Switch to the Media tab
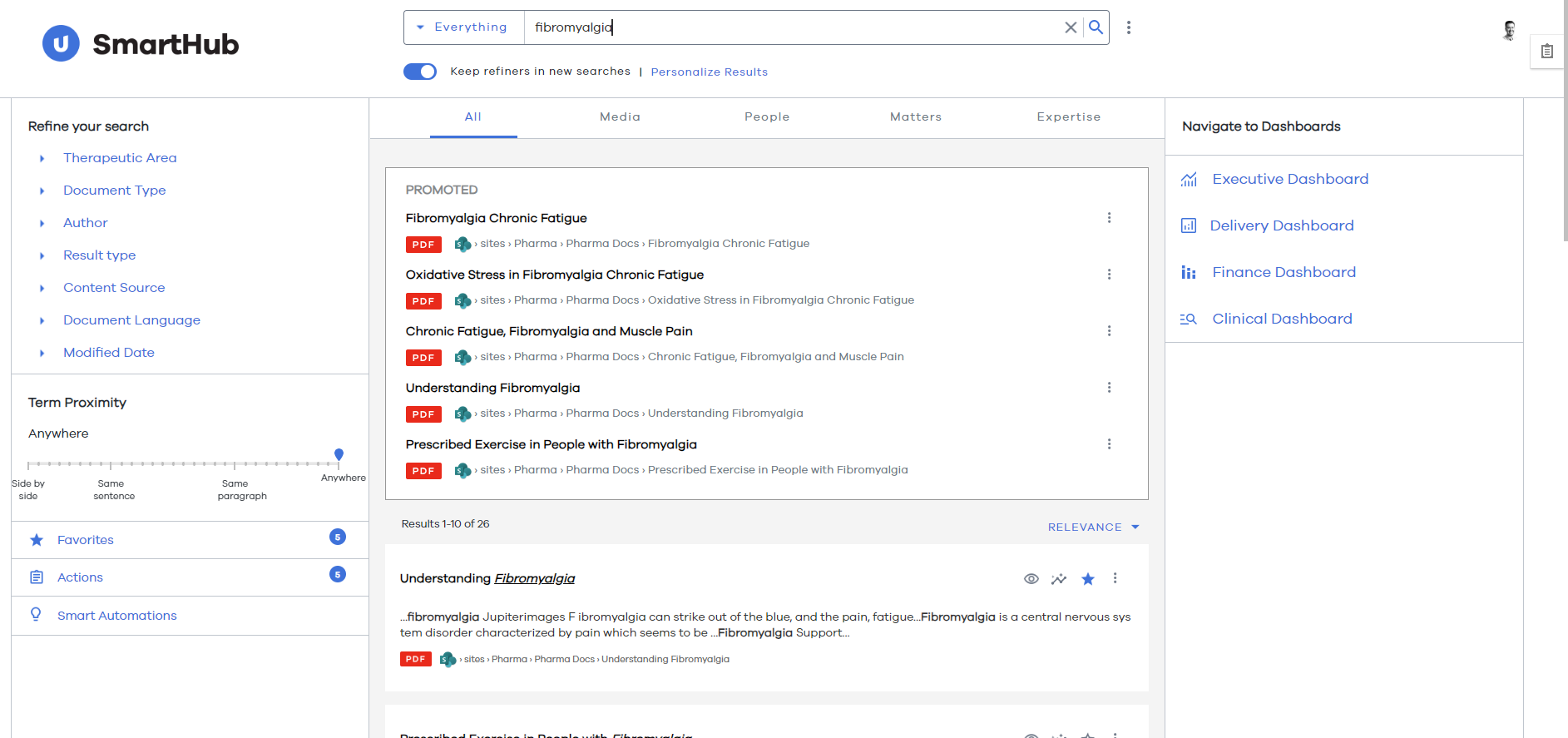This screenshot has width=1568, height=738. click(621, 117)
